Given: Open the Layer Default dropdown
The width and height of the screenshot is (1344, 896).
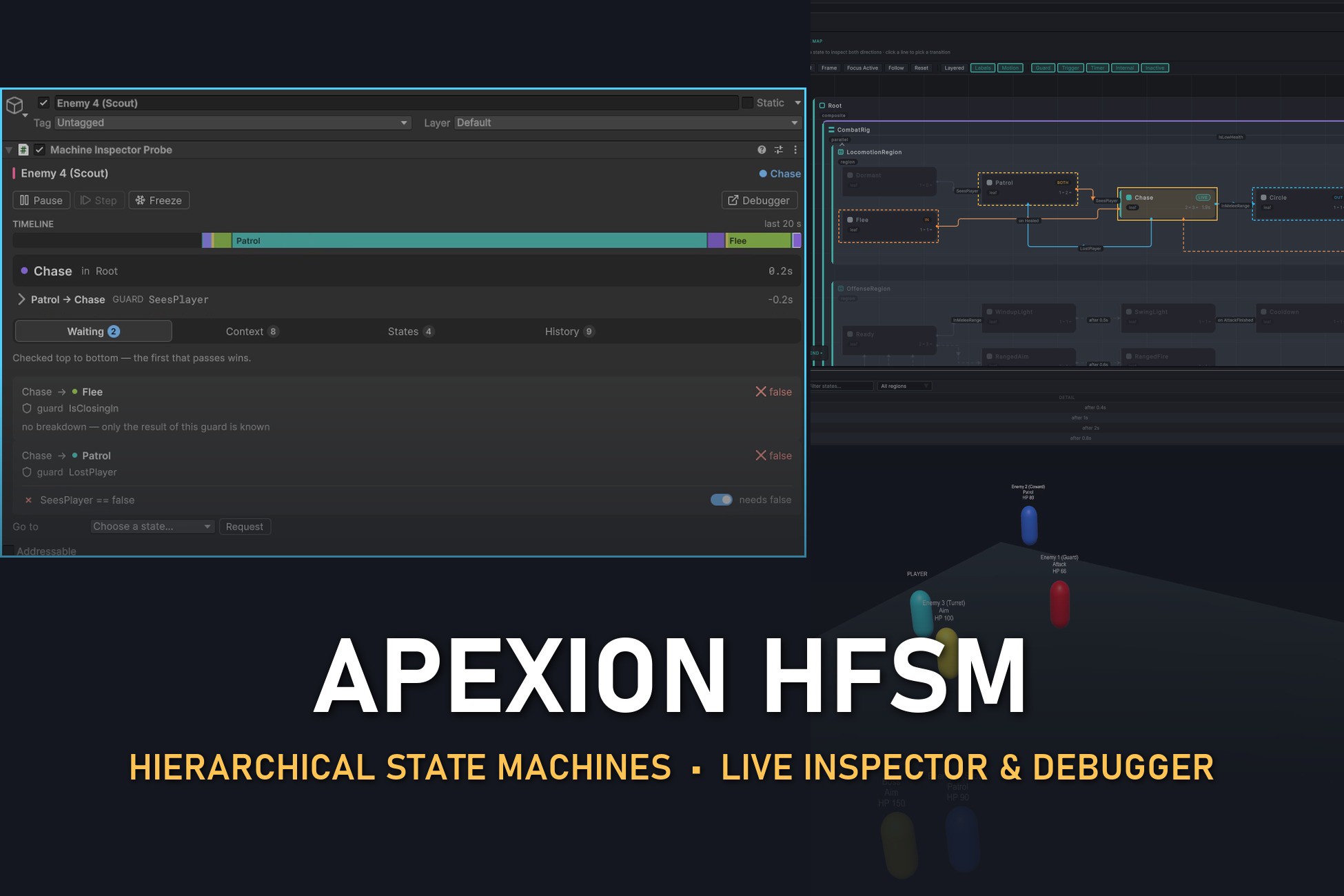Looking at the screenshot, I should (x=627, y=123).
